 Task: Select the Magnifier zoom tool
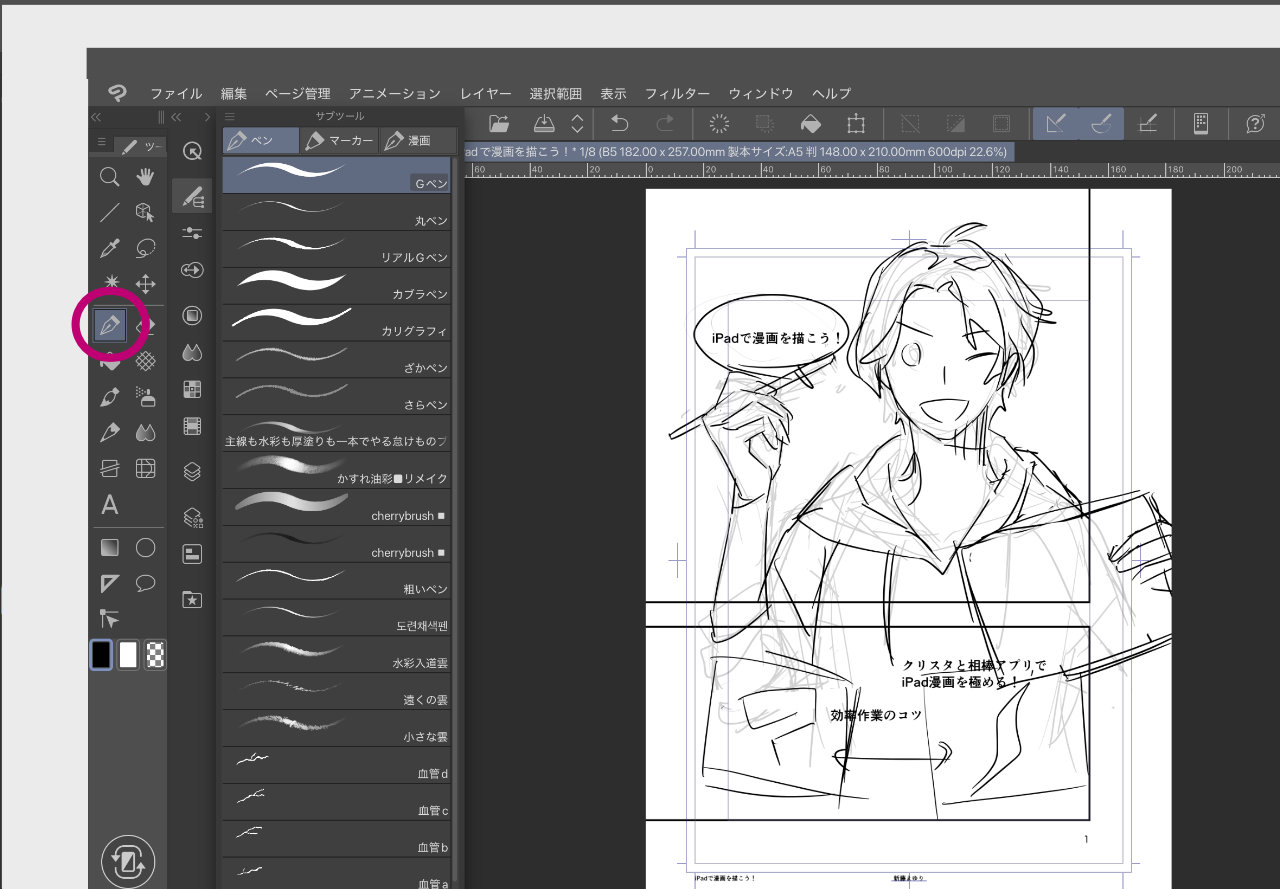point(110,177)
